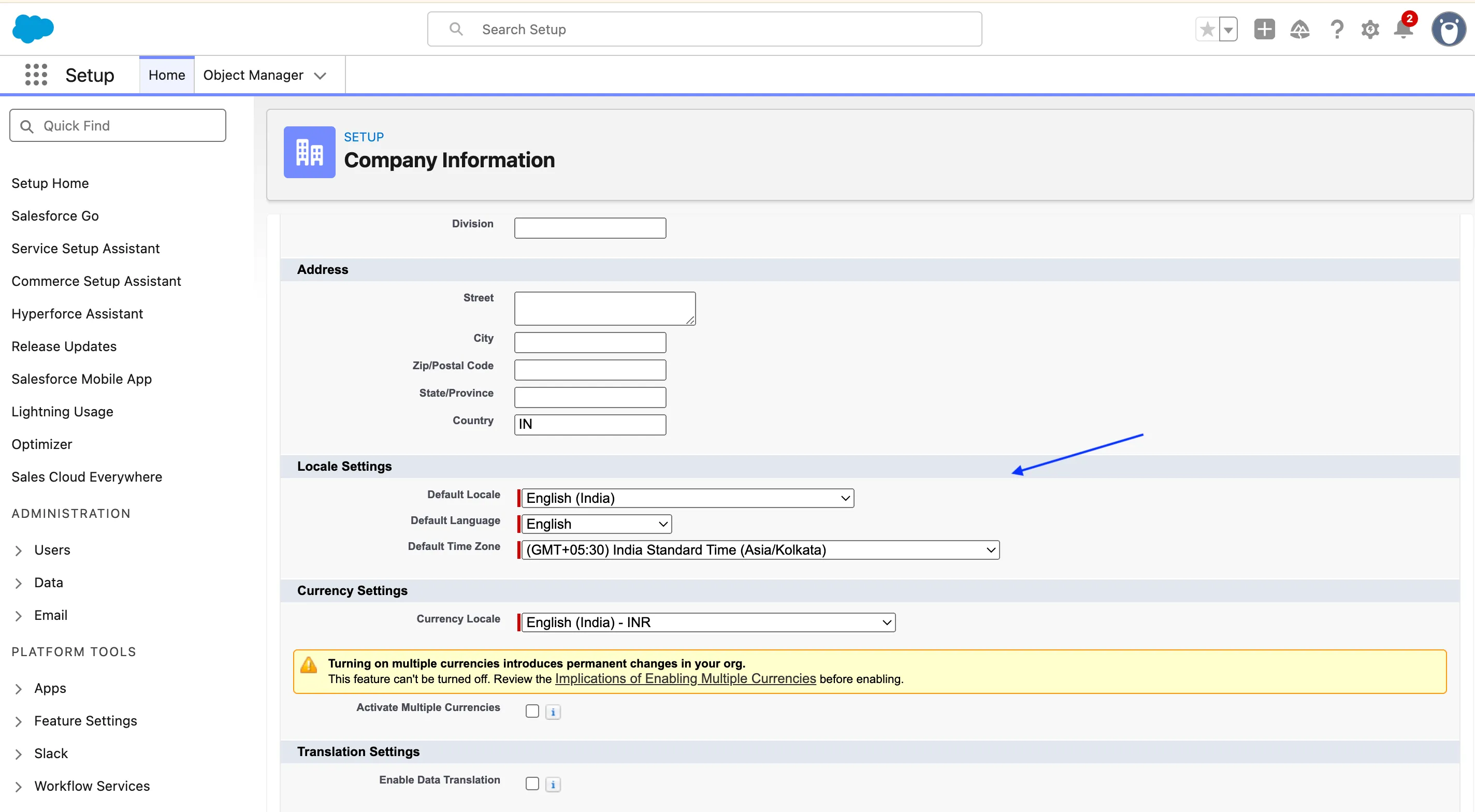Go to Release Updates in sidebar

click(x=64, y=346)
